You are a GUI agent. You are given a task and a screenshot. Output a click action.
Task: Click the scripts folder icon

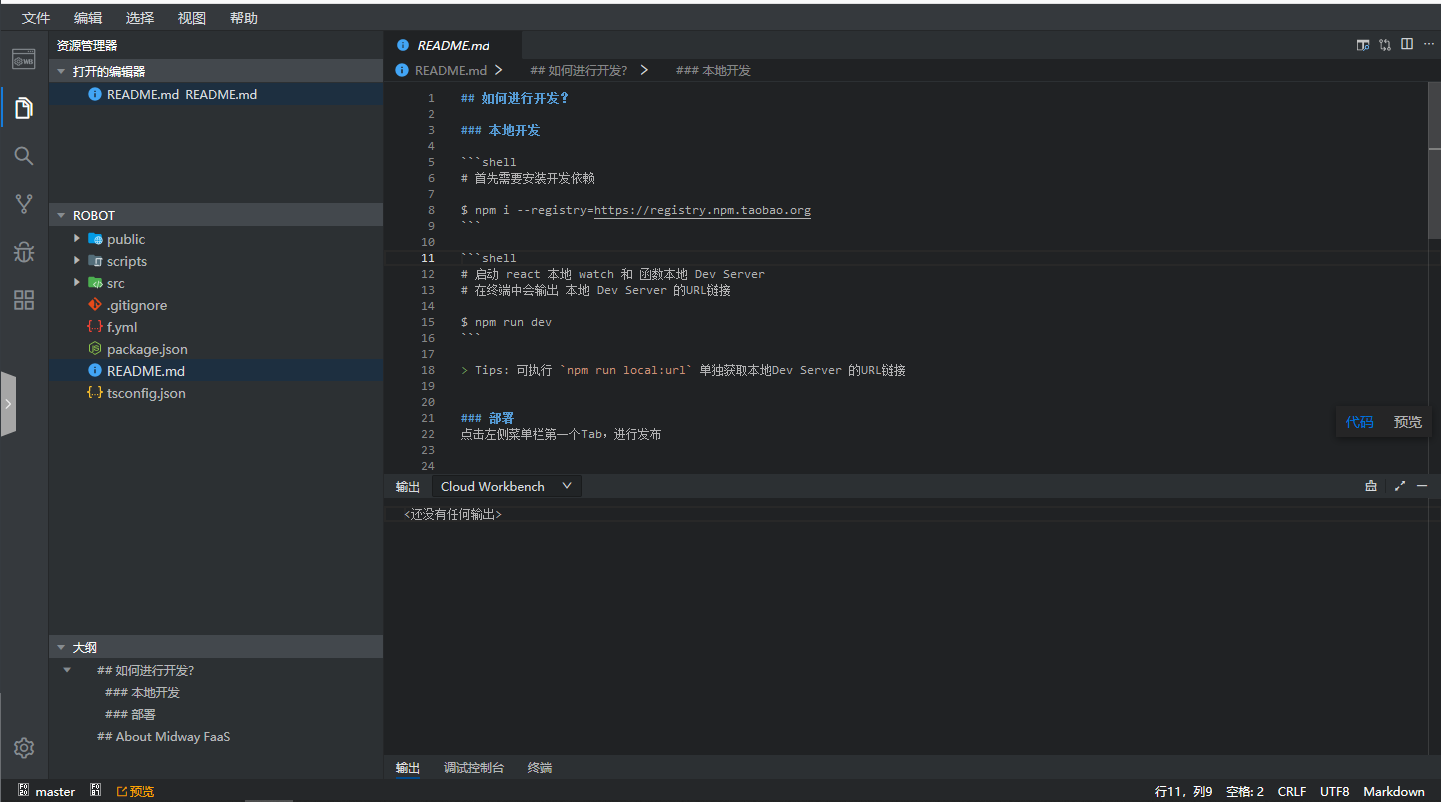pos(95,261)
